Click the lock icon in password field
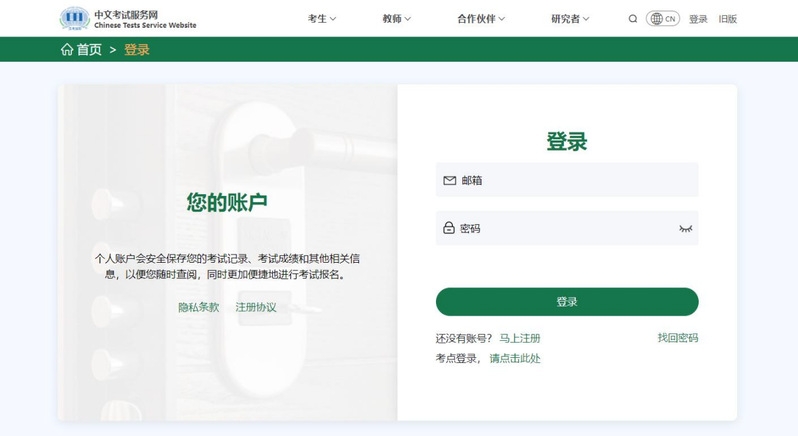This screenshot has width=798, height=436. click(448, 227)
